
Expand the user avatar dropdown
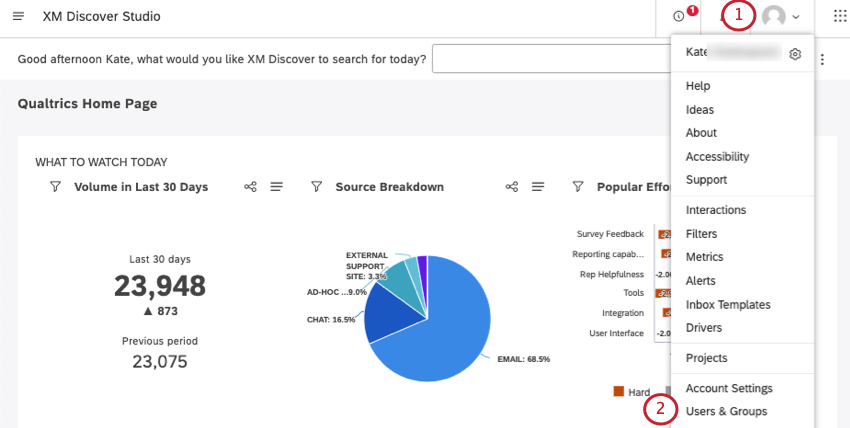(780, 17)
